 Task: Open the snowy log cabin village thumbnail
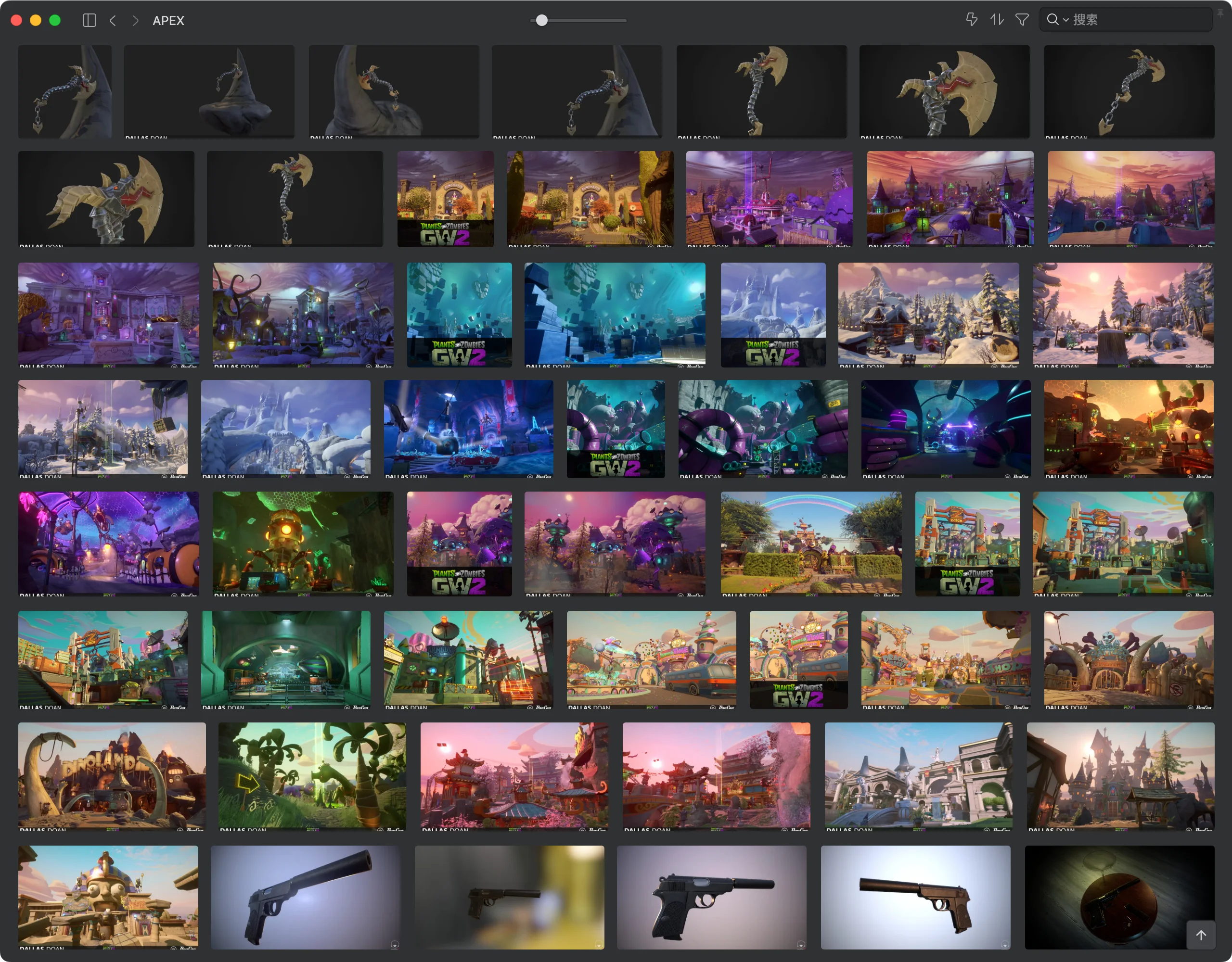928,315
